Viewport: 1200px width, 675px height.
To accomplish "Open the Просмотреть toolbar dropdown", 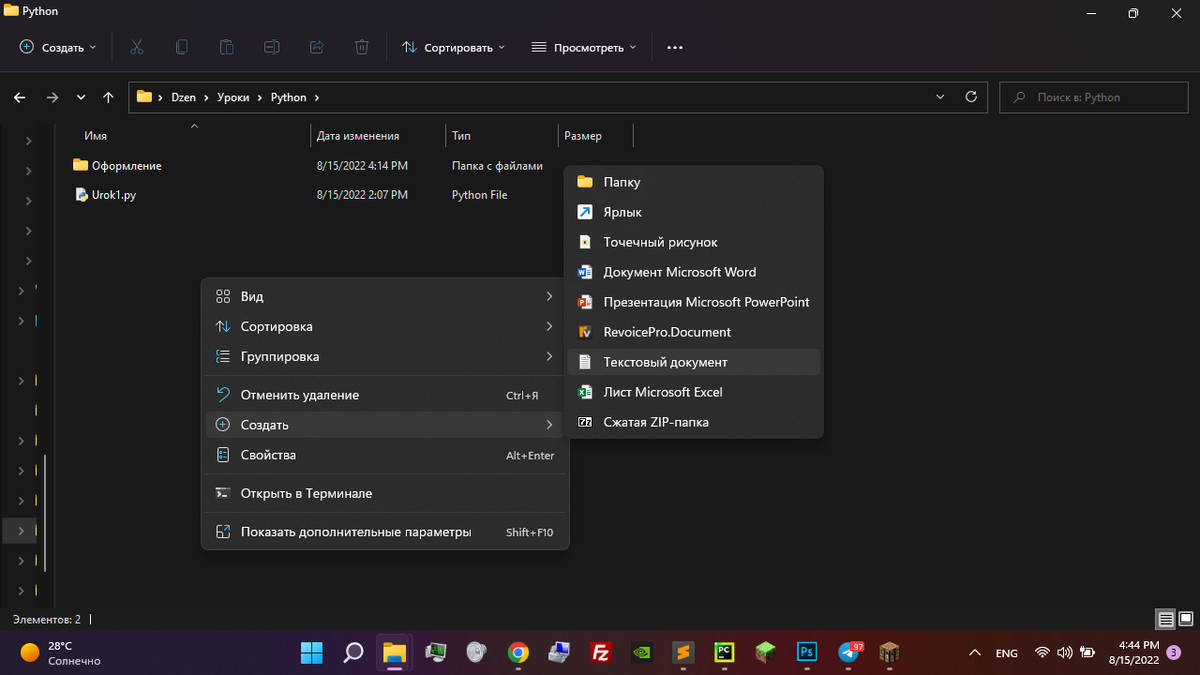I will coord(584,47).
